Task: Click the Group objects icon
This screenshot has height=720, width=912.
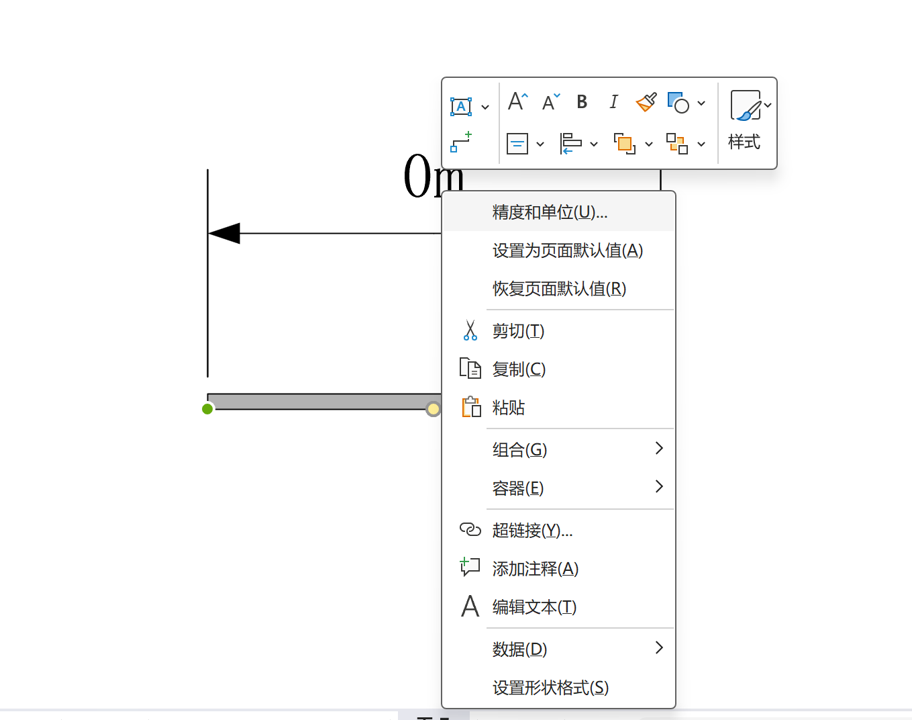Action: [x=677, y=143]
